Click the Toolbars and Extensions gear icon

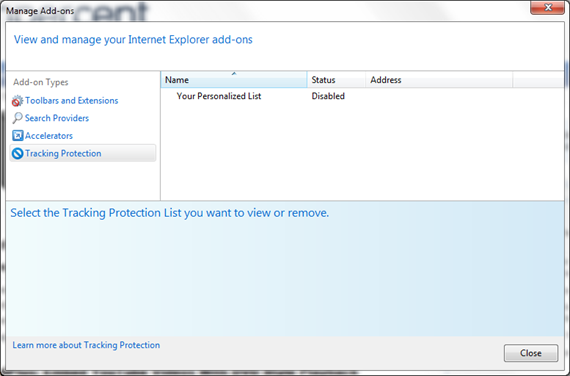pyautogui.click(x=17, y=101)
